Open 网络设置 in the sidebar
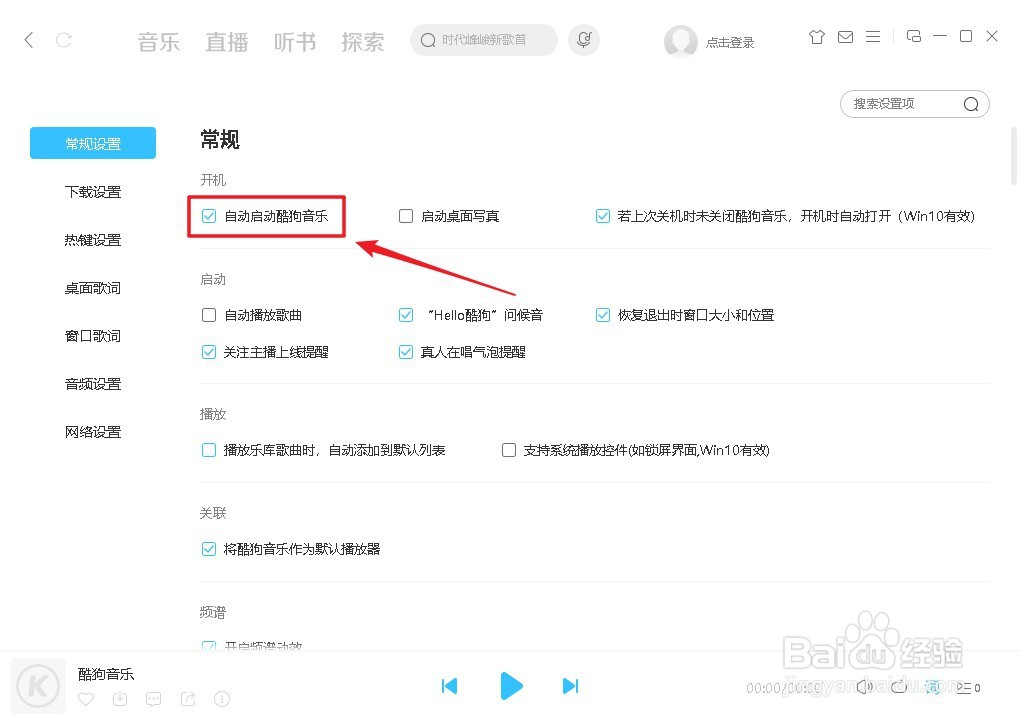 tap(93, 433)
